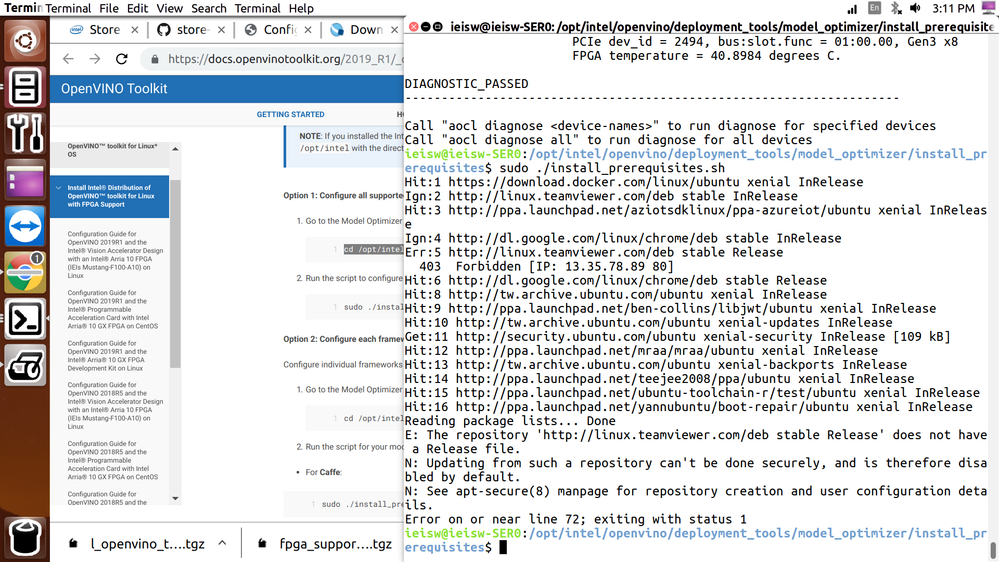Click the cd /opt/intel code snippet in Option 1
999x562 pixels.
(x=373, y=249)
